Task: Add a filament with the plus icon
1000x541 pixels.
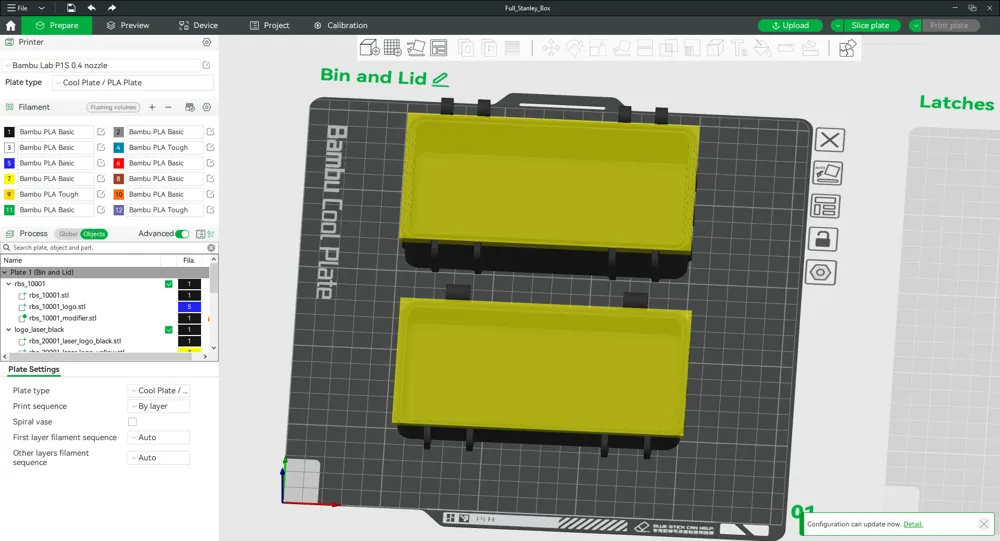Action: click(152, 107)
